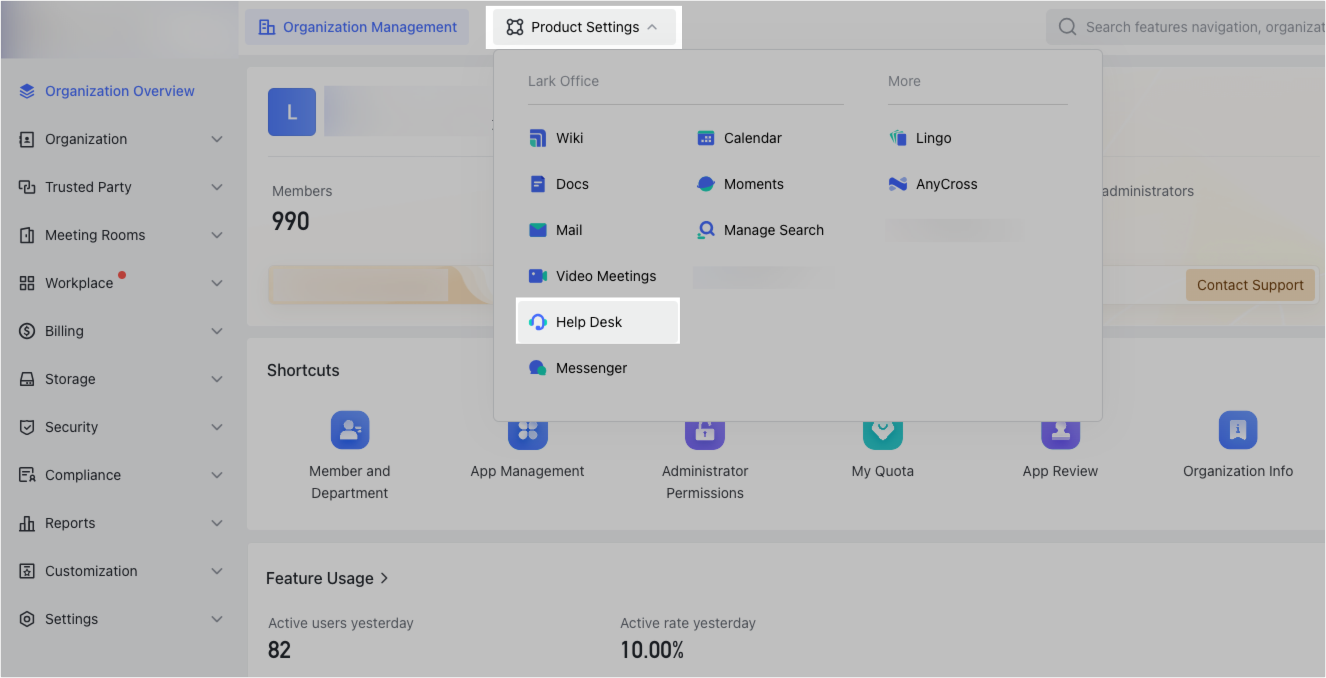Click the Docs product icon

538,184
